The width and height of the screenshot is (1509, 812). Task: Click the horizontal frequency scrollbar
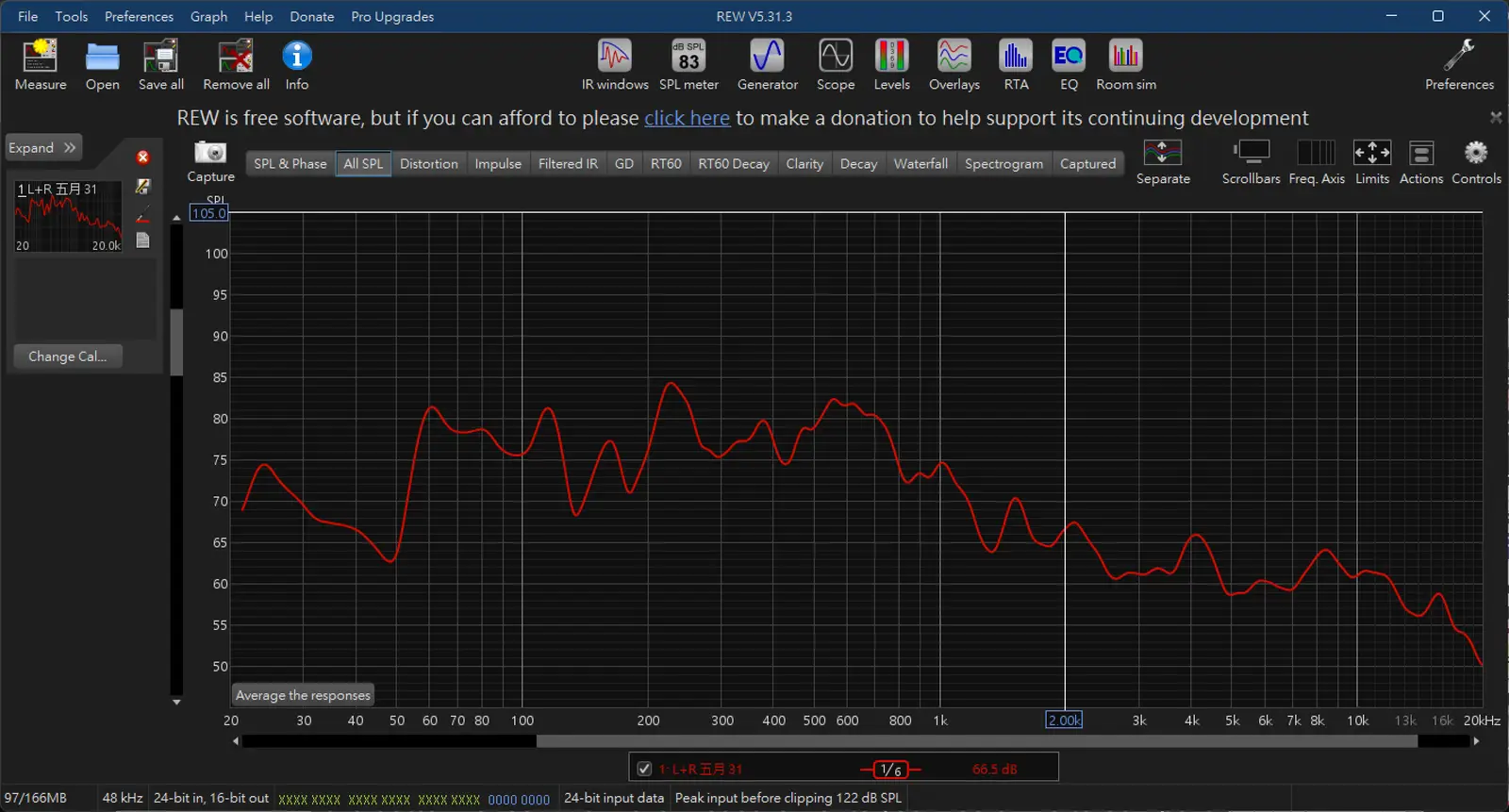coord(977,741)
